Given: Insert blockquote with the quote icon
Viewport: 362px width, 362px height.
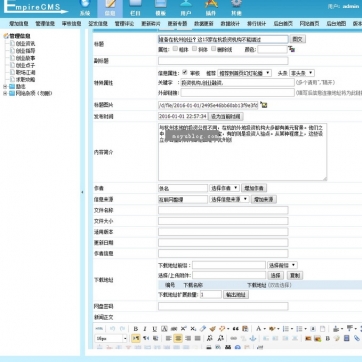Looking at the screenshot, I should 236,329.
